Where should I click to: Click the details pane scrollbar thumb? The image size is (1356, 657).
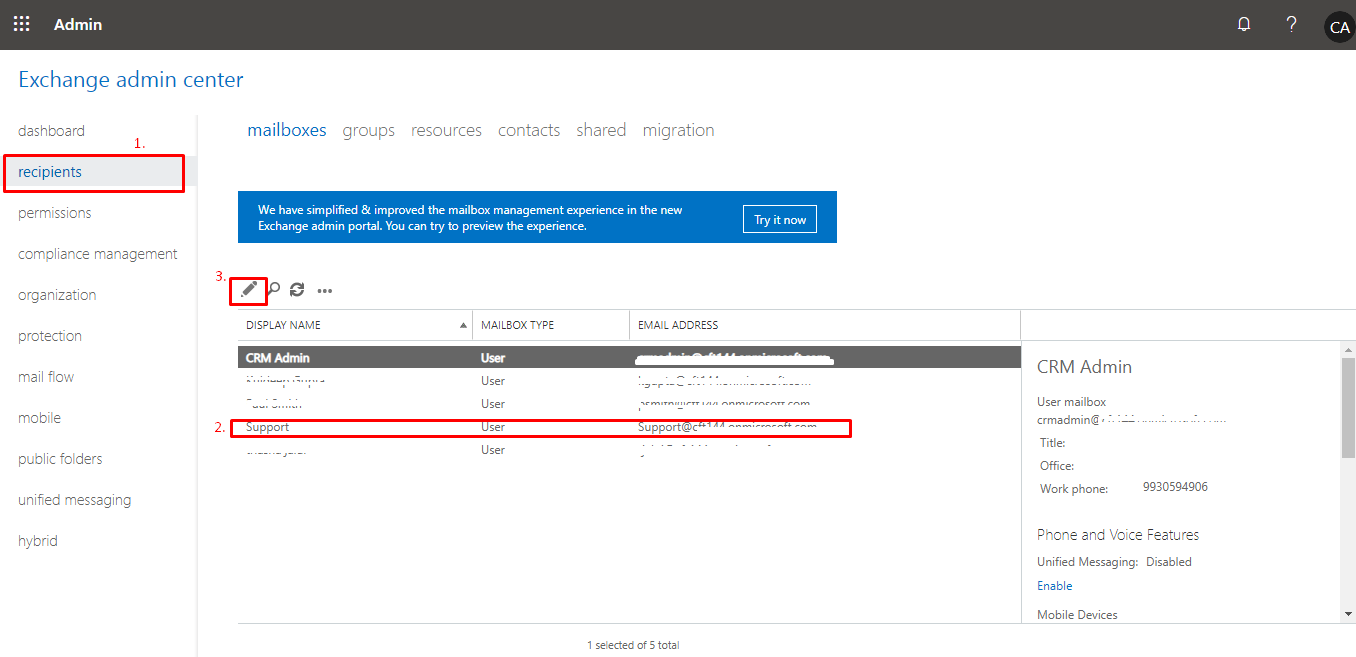[1348, 407]
